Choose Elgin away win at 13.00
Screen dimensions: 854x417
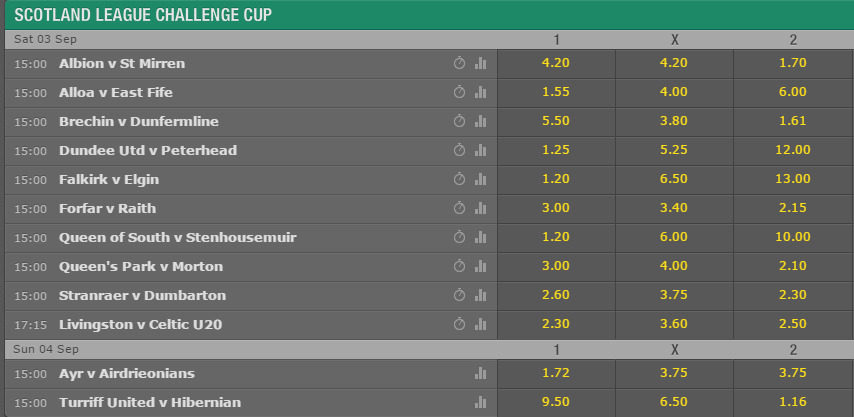pos(793,179)
